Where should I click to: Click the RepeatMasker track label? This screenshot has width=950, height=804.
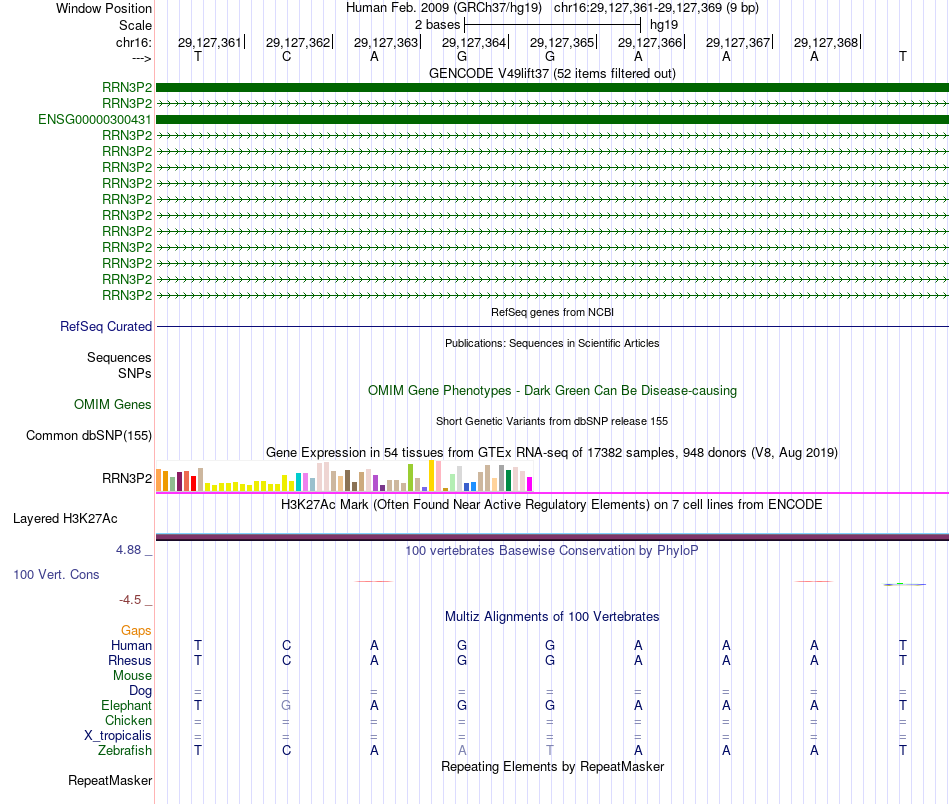[x=110, y=780]
